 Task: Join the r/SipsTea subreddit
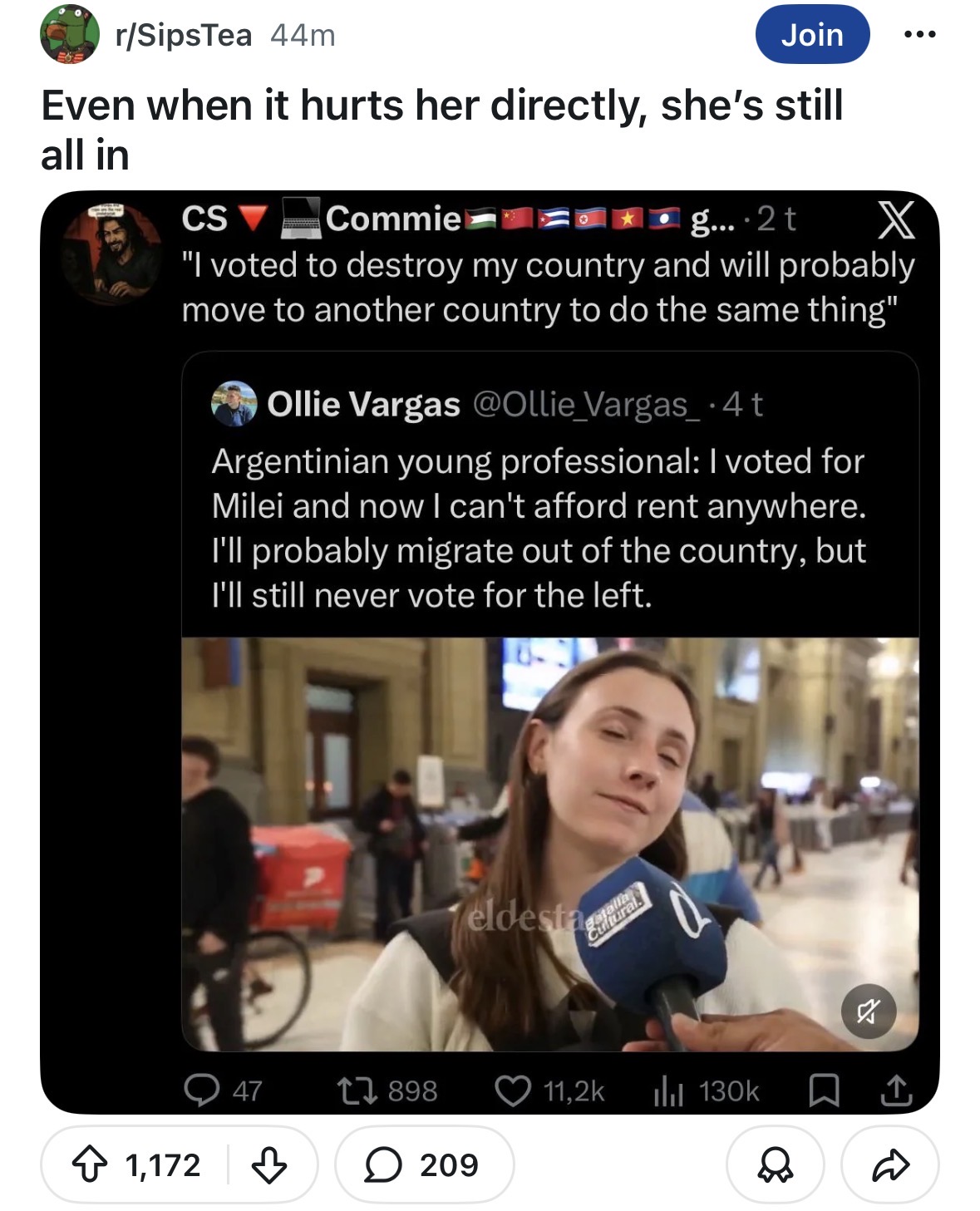tap(812, 35)
